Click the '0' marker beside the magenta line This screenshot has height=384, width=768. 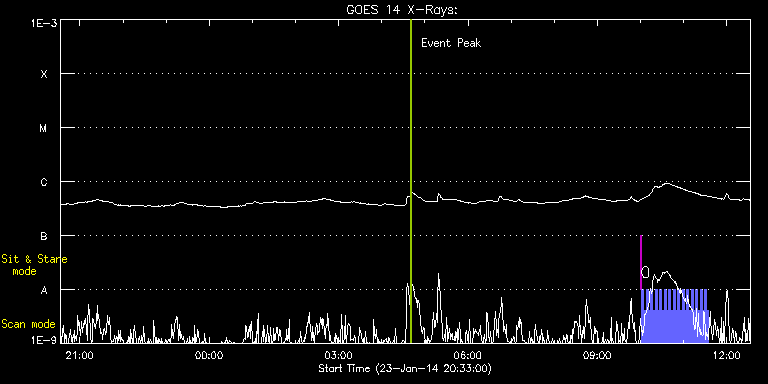[x=646, y=272]
